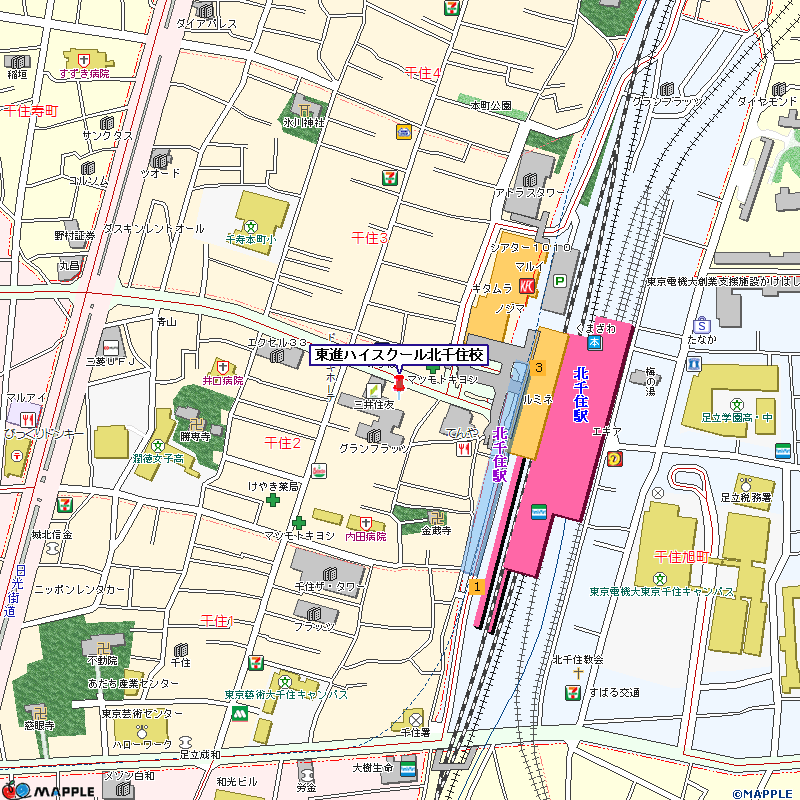Open the MAPPLE logo in bottom-left corner
The width and height of the screenshot is (800, 800).
[x=48, y=790]
